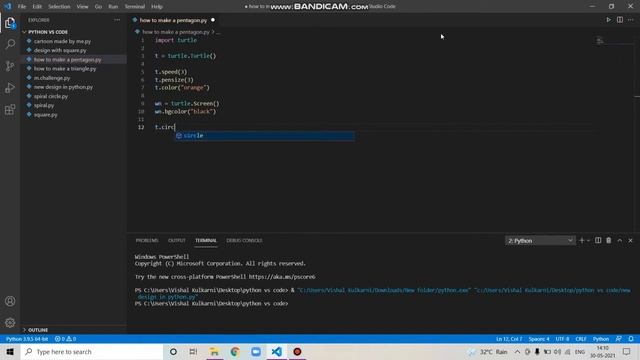The image size is (640, 360).
Task: Open the Source Control view
Action: pos(10,66)
